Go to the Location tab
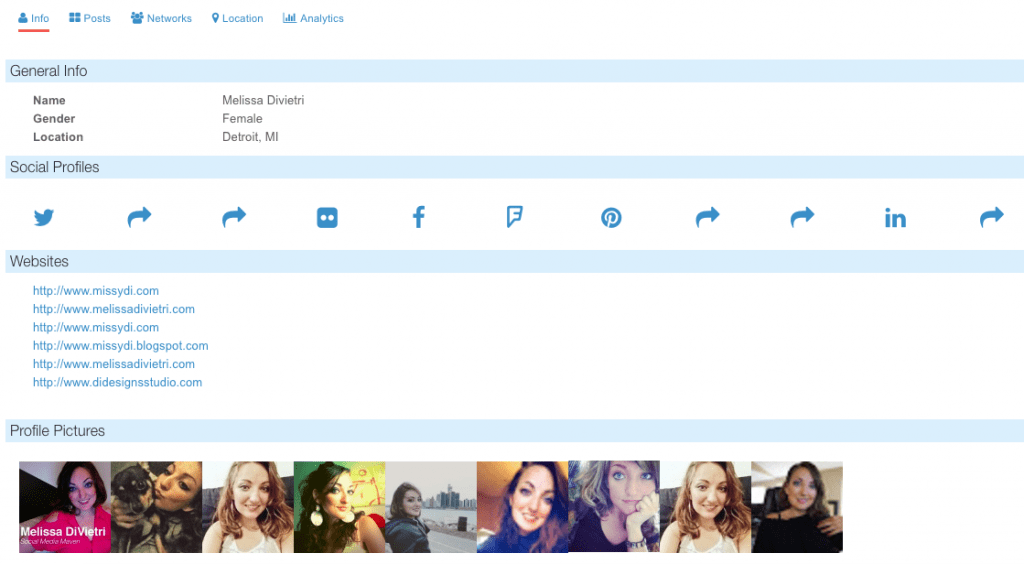The height and width of the screenshot is (564, 1024). tap(237, 18)
